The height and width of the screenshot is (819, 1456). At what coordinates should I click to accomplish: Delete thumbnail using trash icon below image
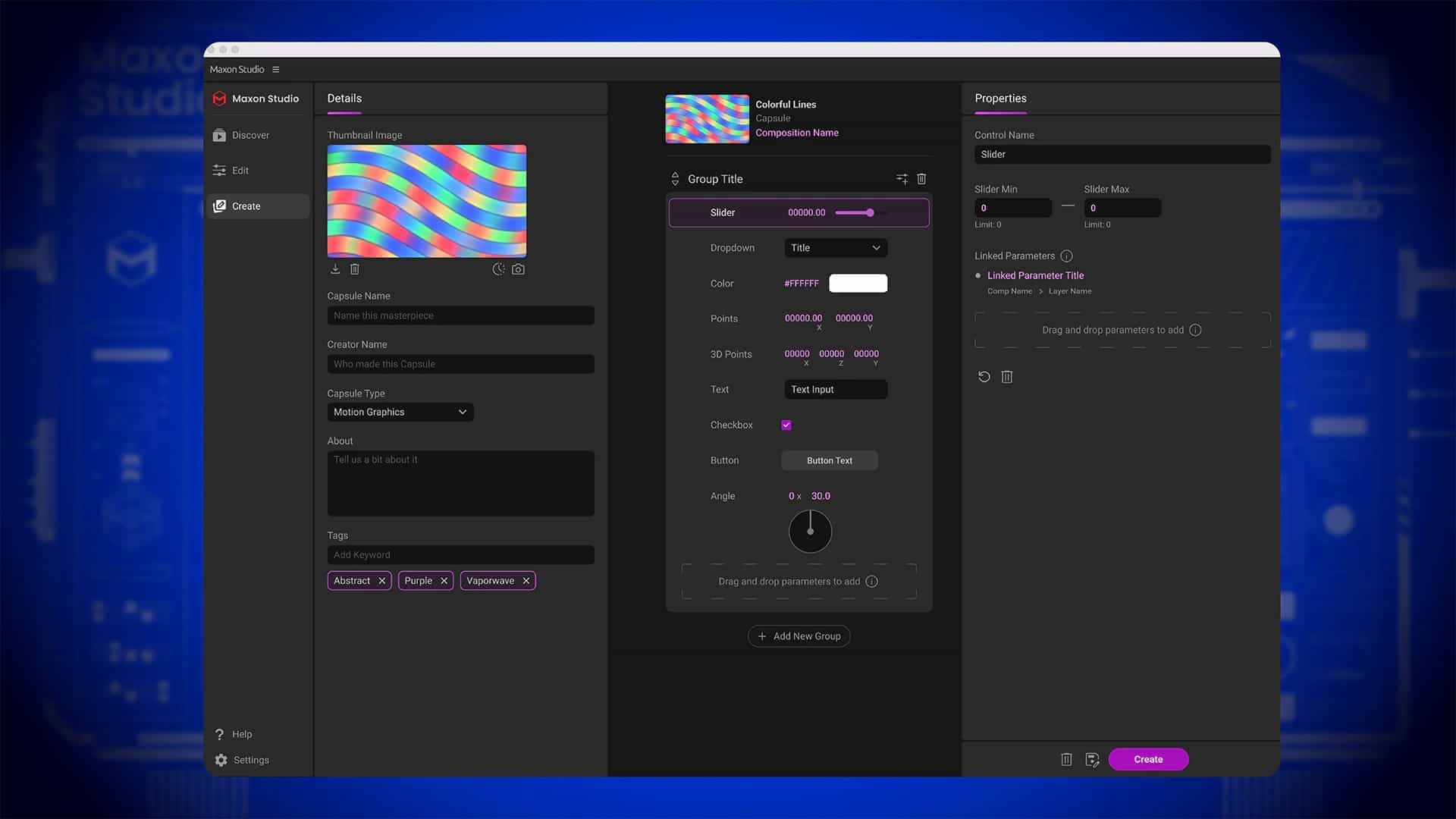(x=355, y=269)
